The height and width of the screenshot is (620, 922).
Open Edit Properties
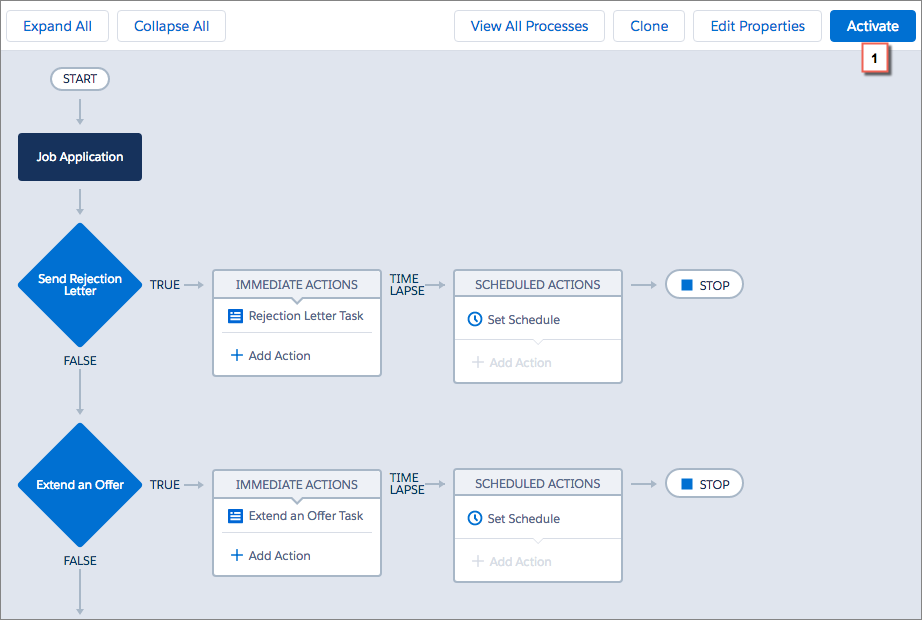point(757,26)
